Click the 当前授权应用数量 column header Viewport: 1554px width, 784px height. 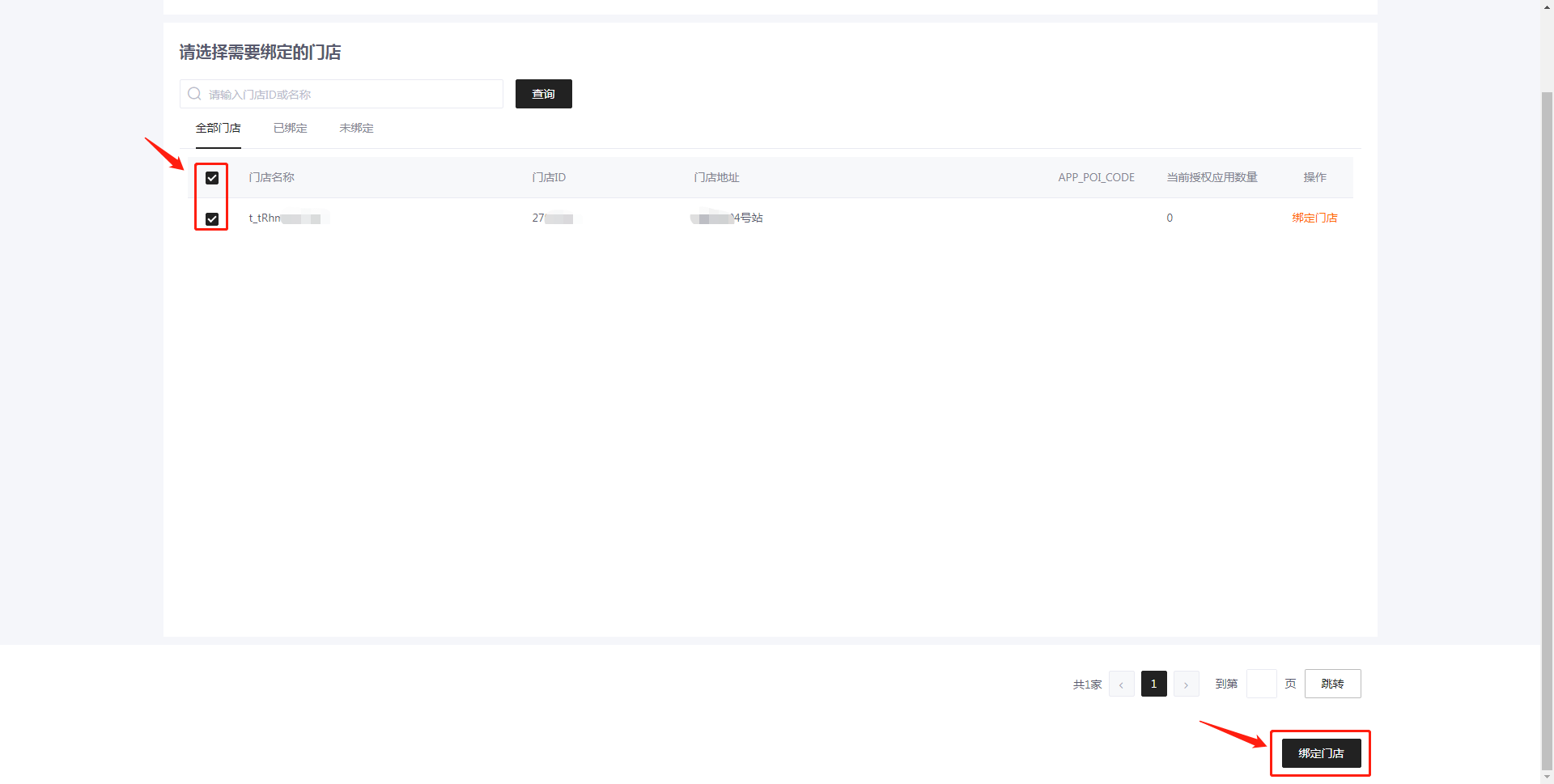tap(1212, 177)
